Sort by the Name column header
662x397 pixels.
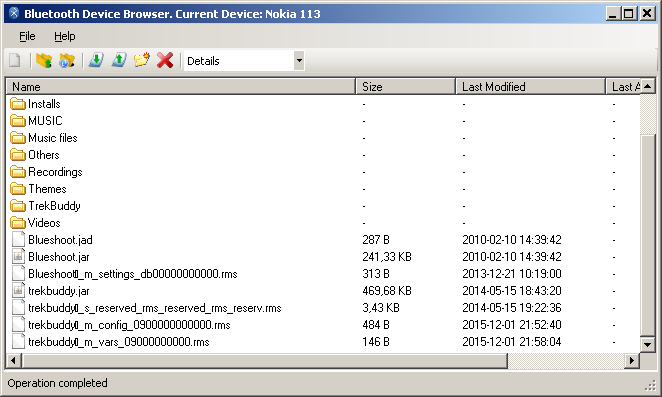coord(181,87)
